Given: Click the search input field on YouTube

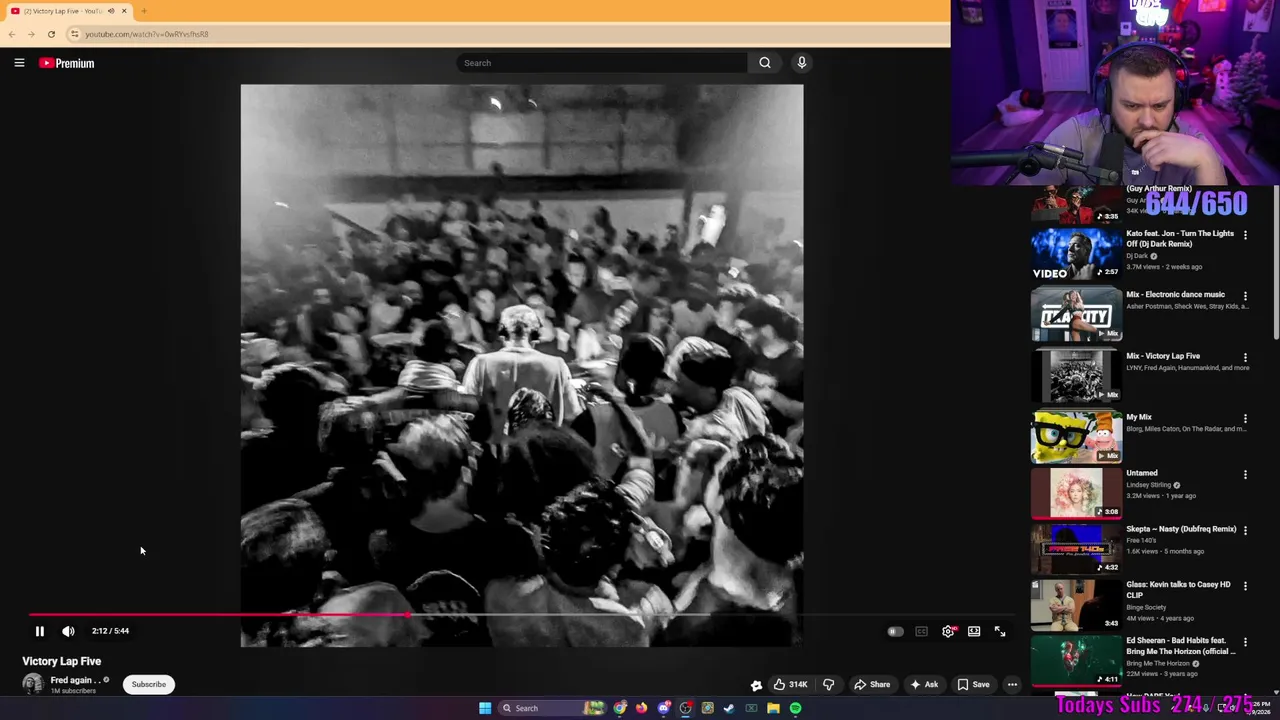Looking at the screenshot, I should click(602, 63).
